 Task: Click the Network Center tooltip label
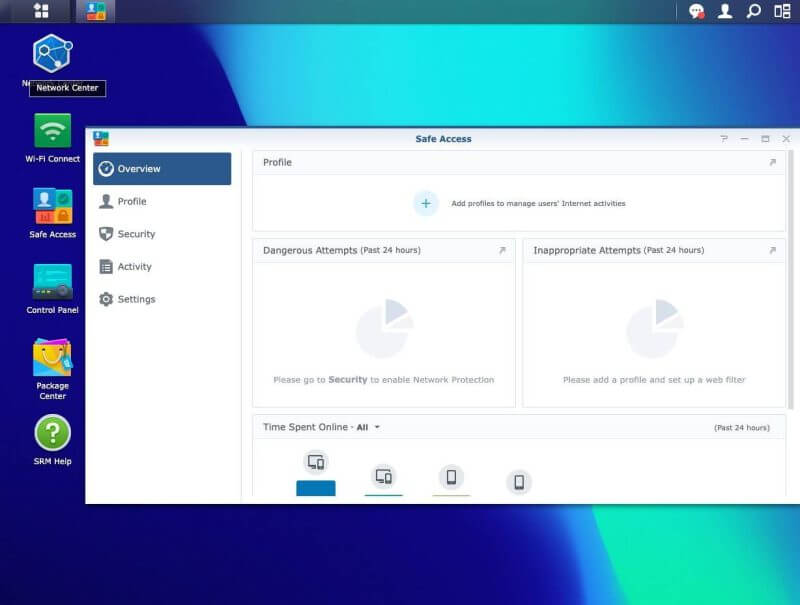click(x=67, y=88)
